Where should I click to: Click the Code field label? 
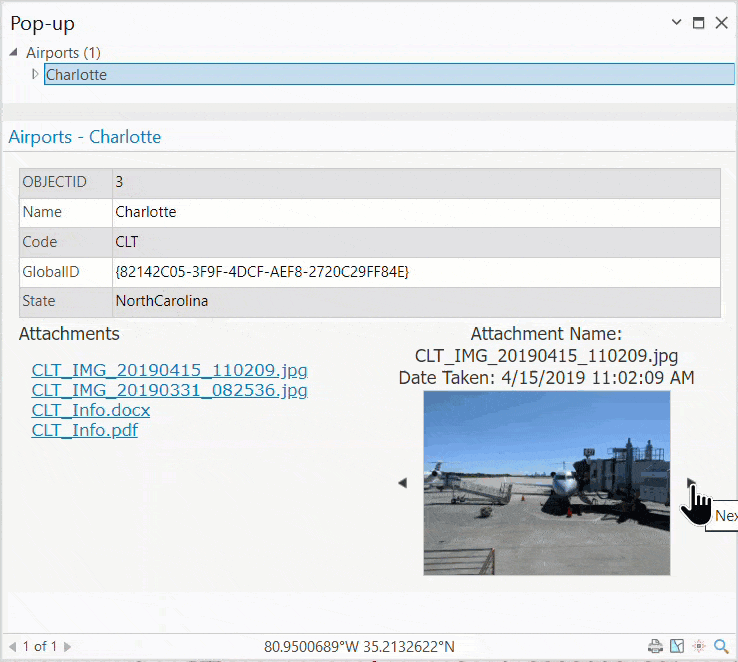[40, 242]
